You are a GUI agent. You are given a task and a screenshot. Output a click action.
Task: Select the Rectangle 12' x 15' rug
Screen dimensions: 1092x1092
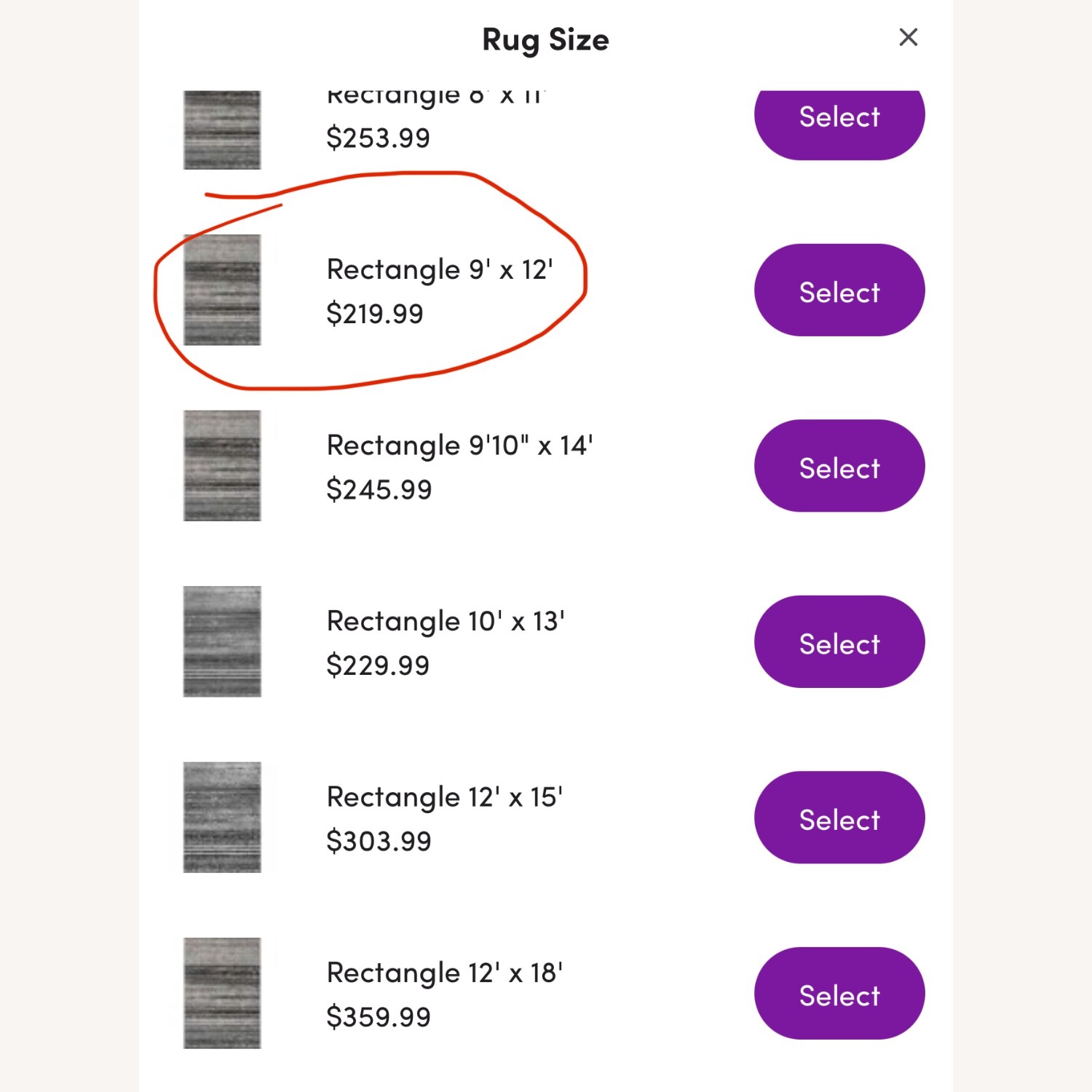pos(839,818)
